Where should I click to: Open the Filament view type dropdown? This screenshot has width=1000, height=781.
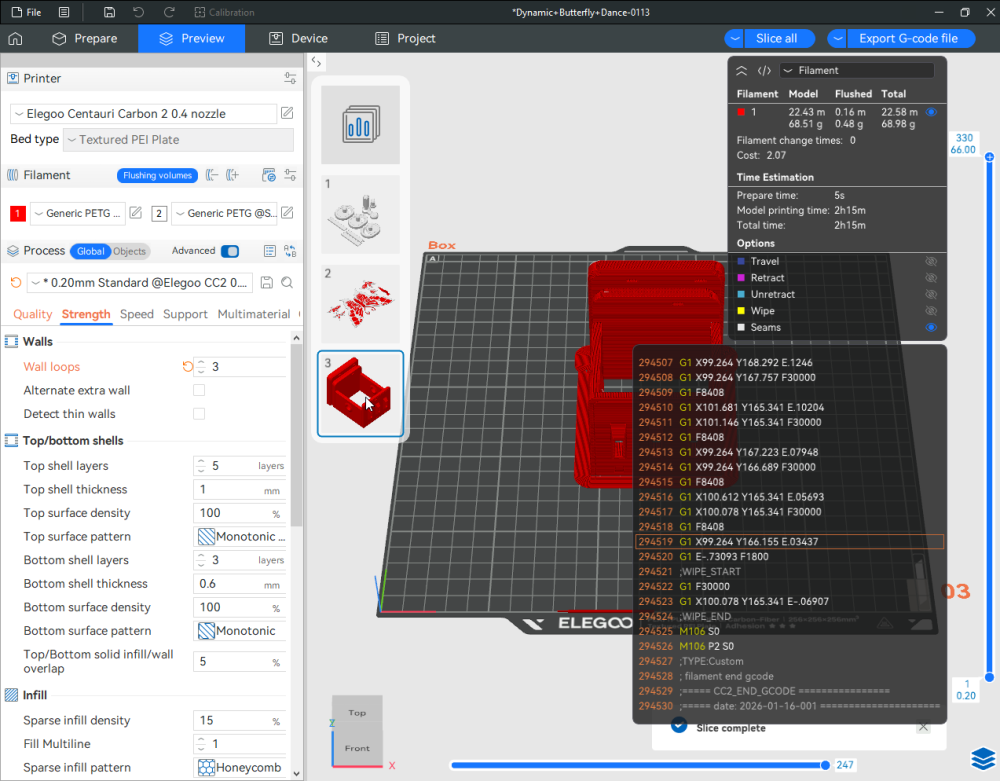click(x=857, y=71)
